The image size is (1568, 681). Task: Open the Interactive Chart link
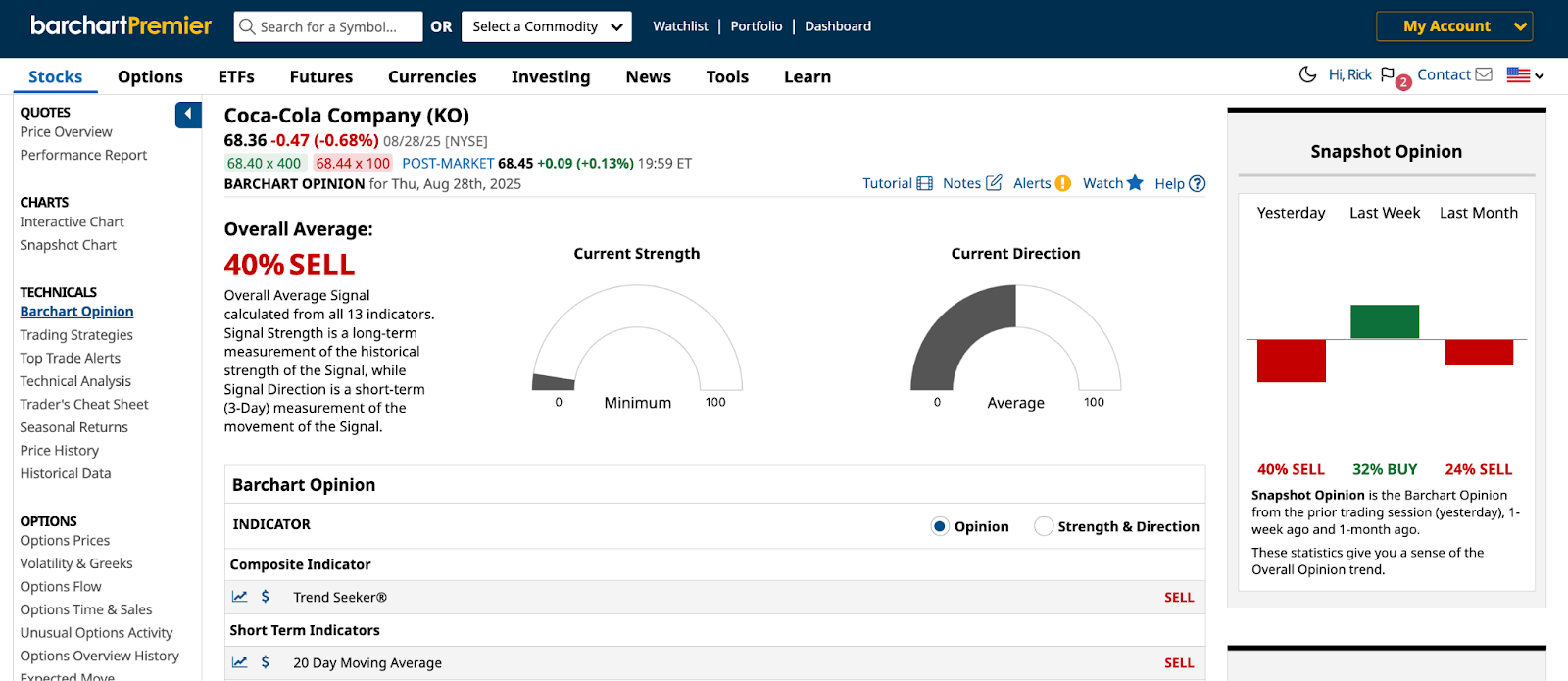point(72,221)
